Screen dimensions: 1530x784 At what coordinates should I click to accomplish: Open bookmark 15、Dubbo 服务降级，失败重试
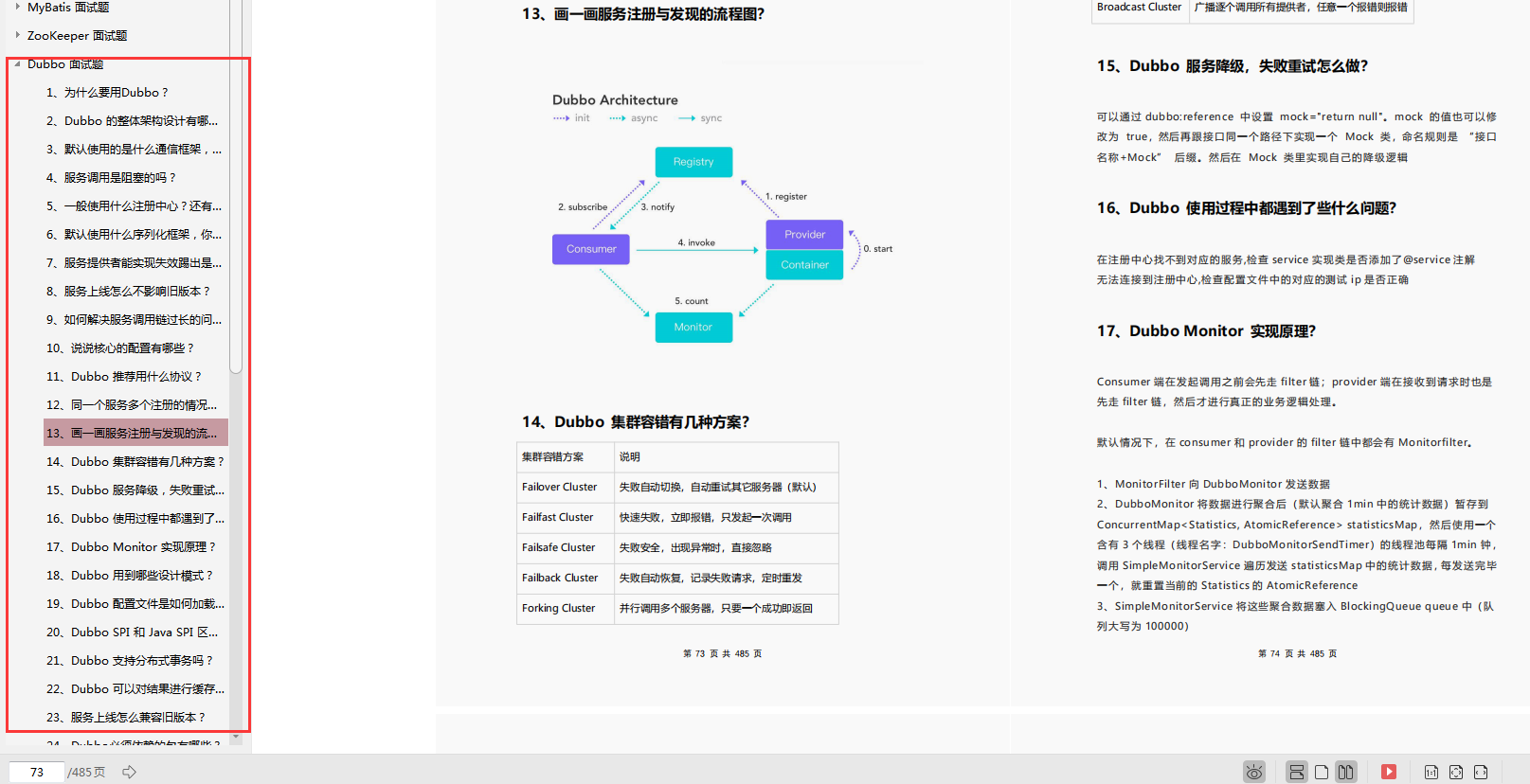point(135,490)
